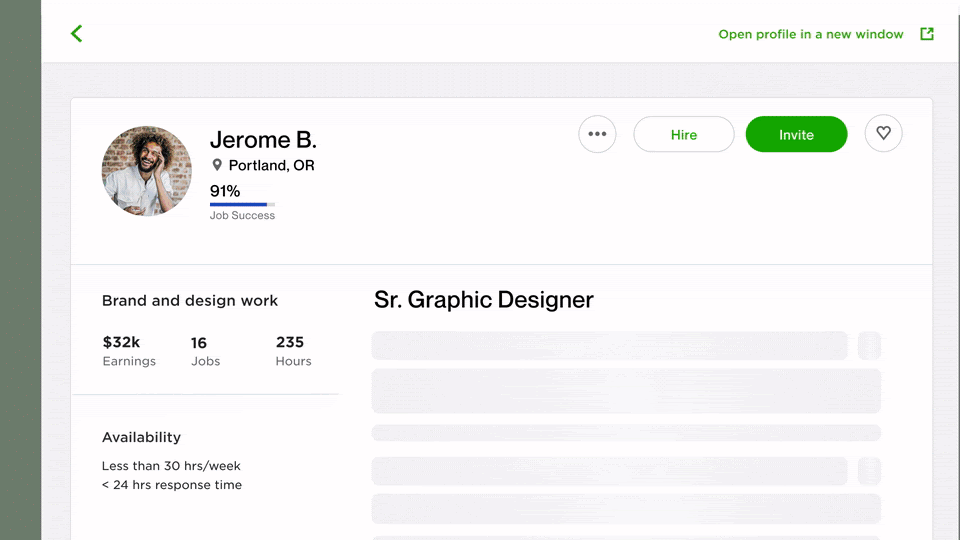
Task: Click Less than 30 hrs/week text
Action: click(171, 466)
